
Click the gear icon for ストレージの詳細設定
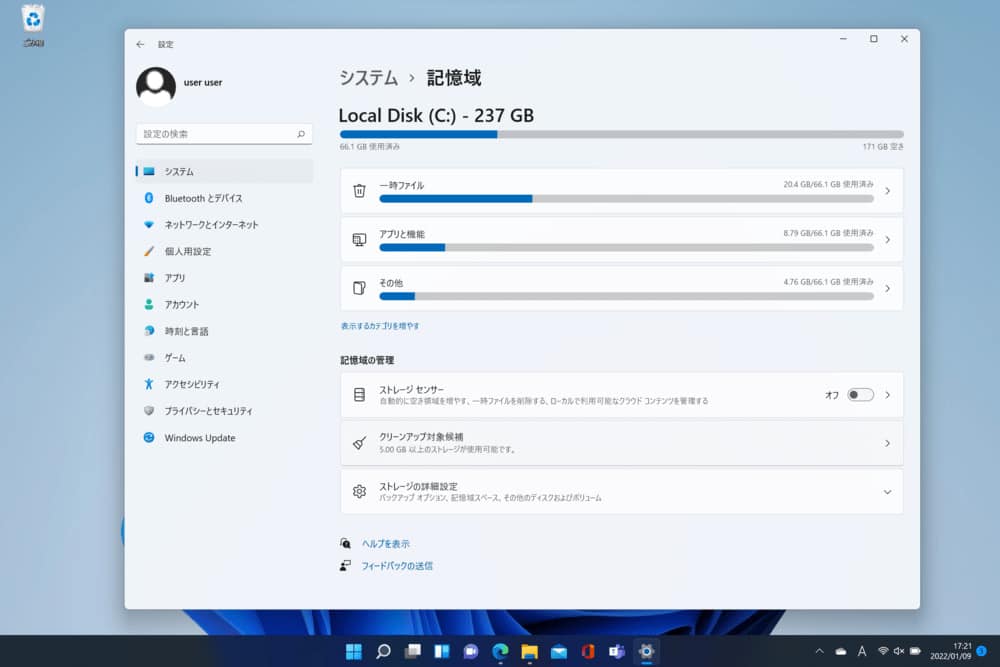(360, 490)
